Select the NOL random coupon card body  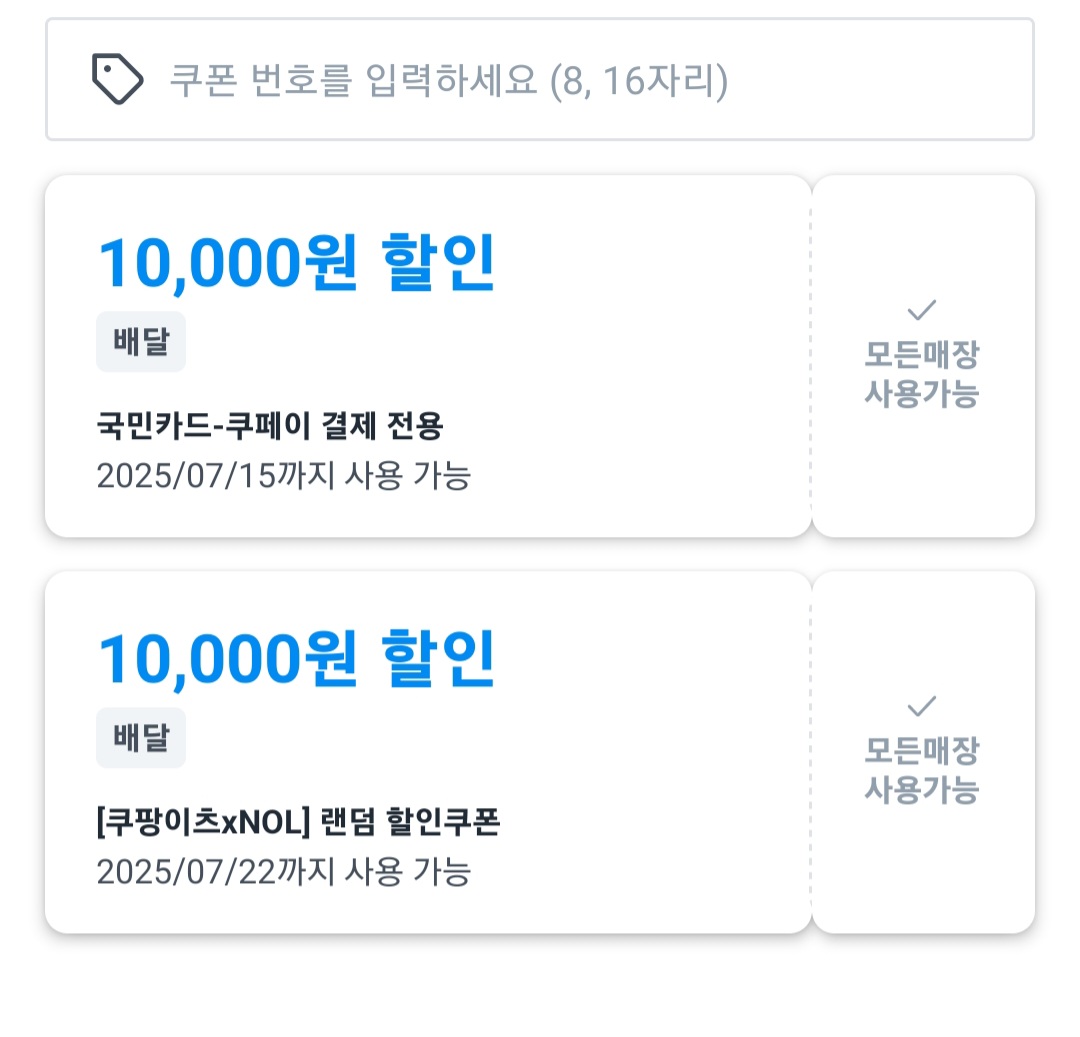[428, 752]
